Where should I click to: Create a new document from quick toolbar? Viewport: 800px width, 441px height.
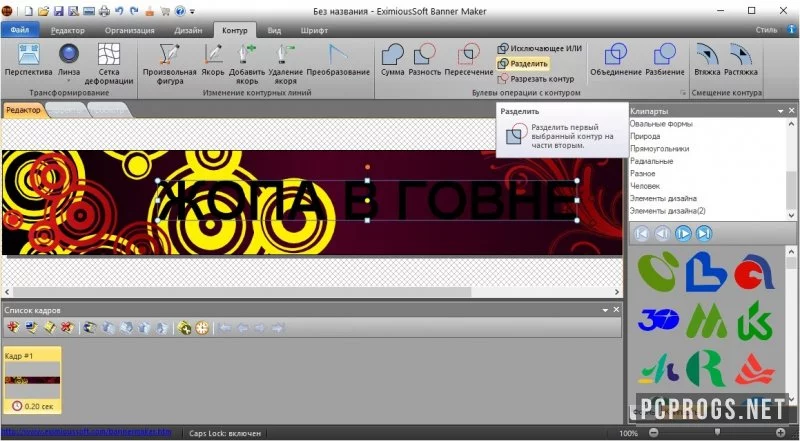point(29,11)
